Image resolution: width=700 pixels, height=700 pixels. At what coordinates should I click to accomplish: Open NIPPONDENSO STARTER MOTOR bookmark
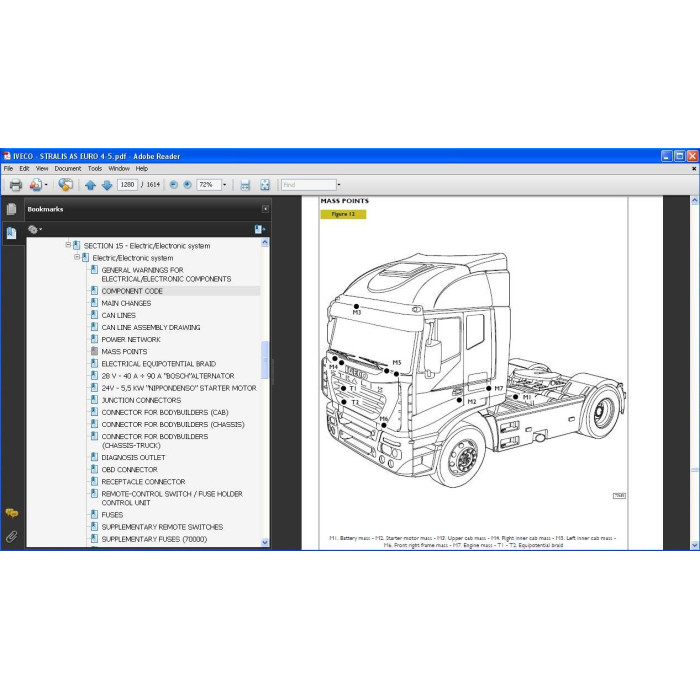pyautogui.click(x=179, y=388)
